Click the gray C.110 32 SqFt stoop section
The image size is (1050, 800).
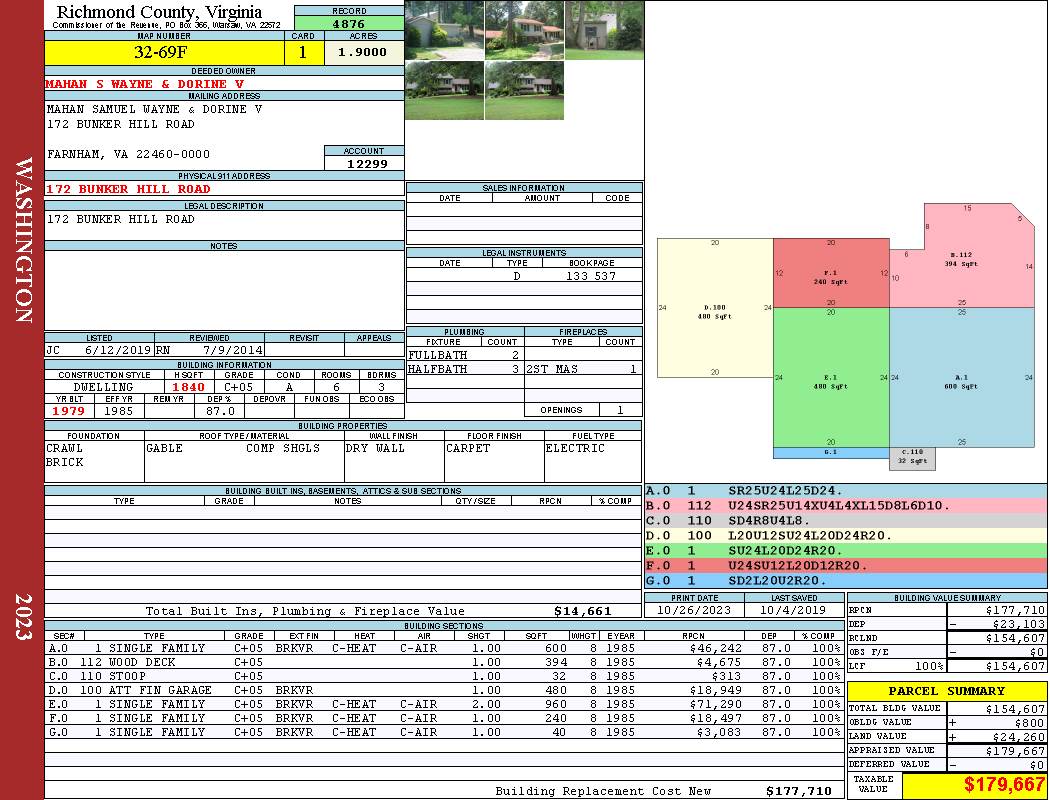point(912,459)
